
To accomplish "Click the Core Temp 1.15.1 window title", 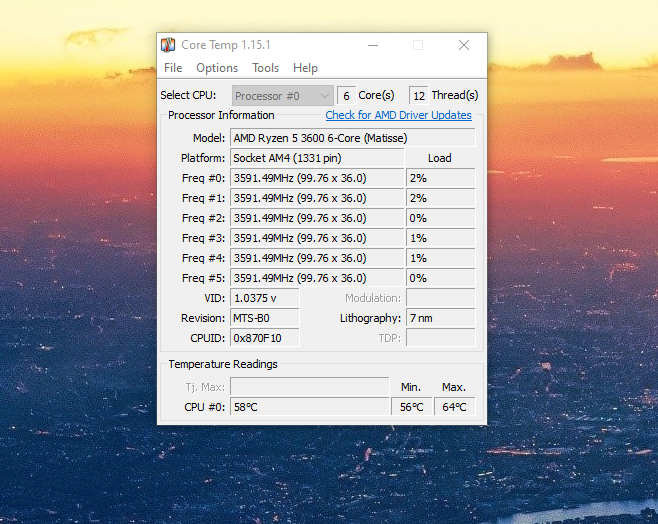I will [226, 45].
